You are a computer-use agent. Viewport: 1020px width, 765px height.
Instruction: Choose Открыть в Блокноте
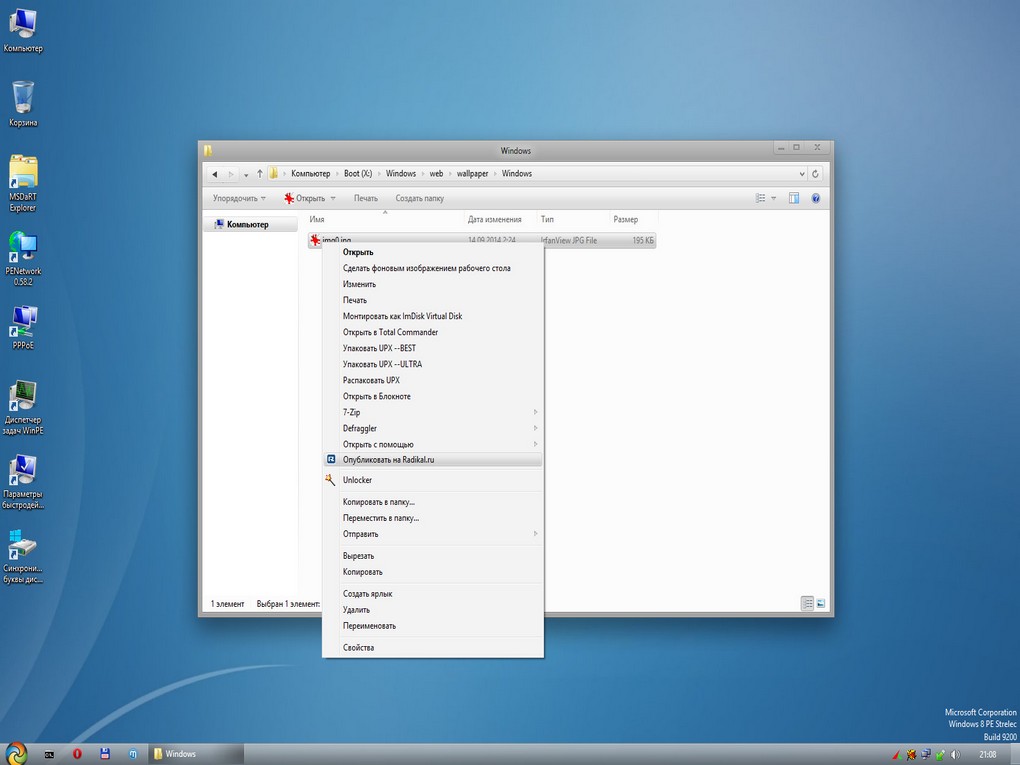coord(433,396)
